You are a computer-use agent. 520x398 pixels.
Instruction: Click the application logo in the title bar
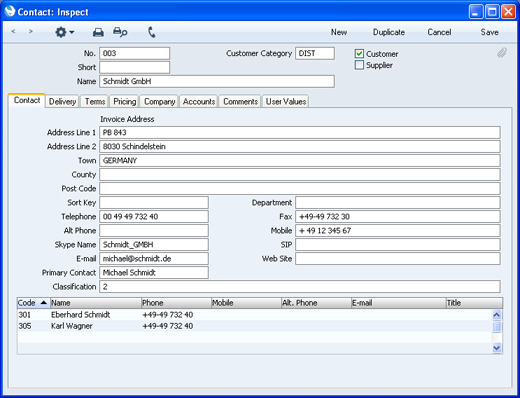(x=10, y=11)
